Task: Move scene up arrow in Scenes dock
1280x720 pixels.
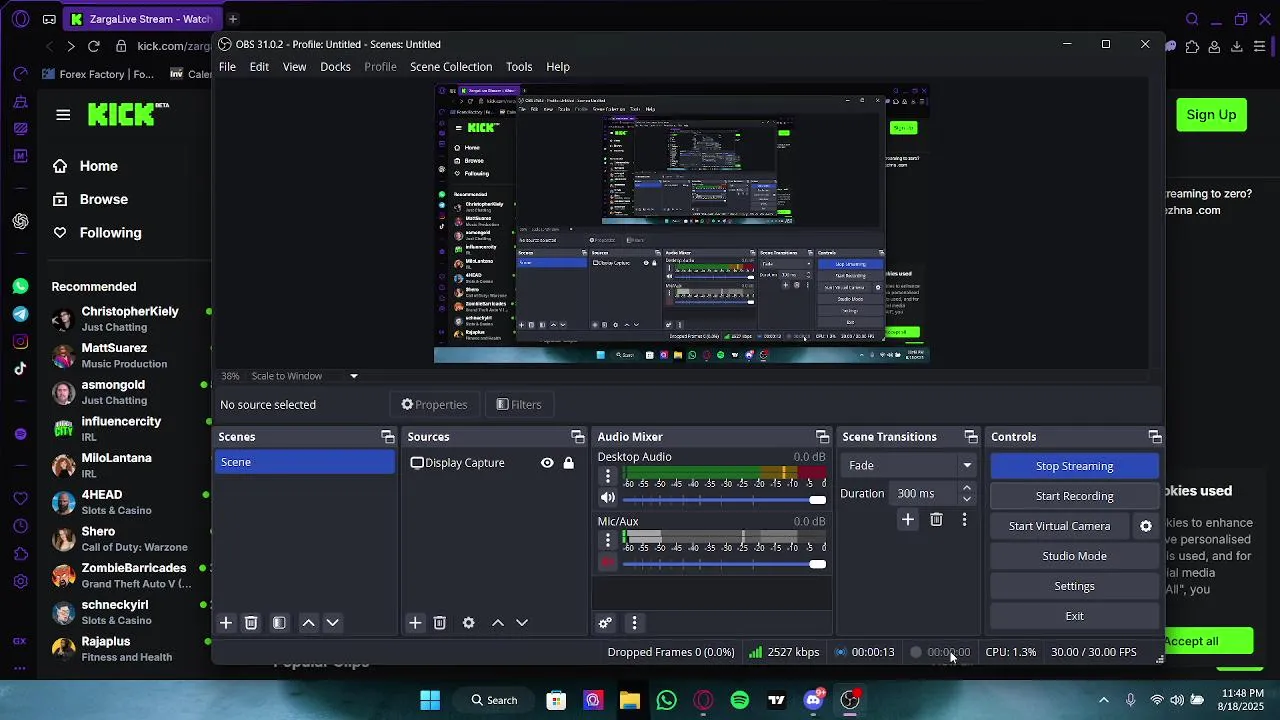Action: pos(309,623)
